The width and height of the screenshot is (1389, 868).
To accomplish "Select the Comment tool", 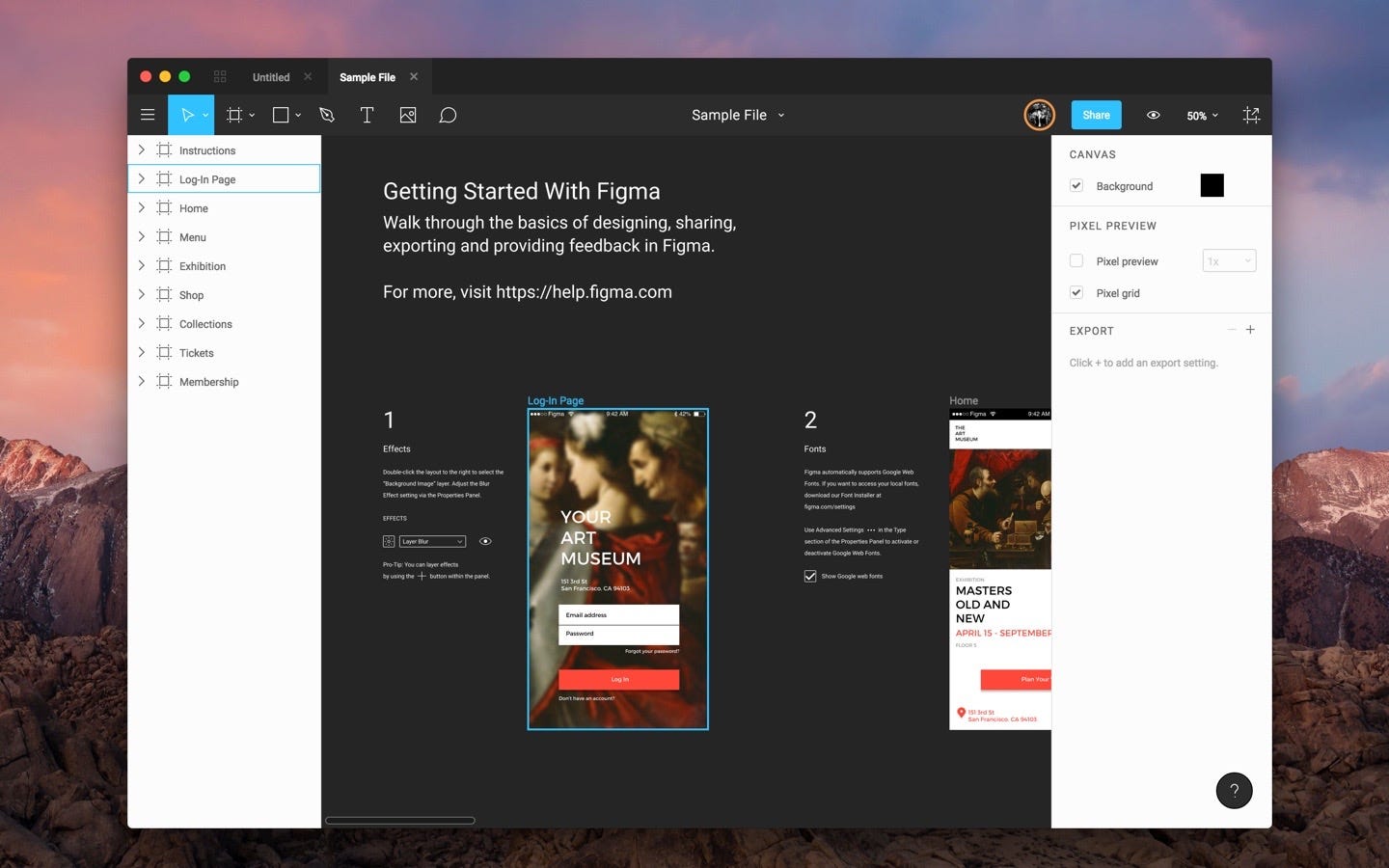I will pyautogui.click(x=448, y=115).
